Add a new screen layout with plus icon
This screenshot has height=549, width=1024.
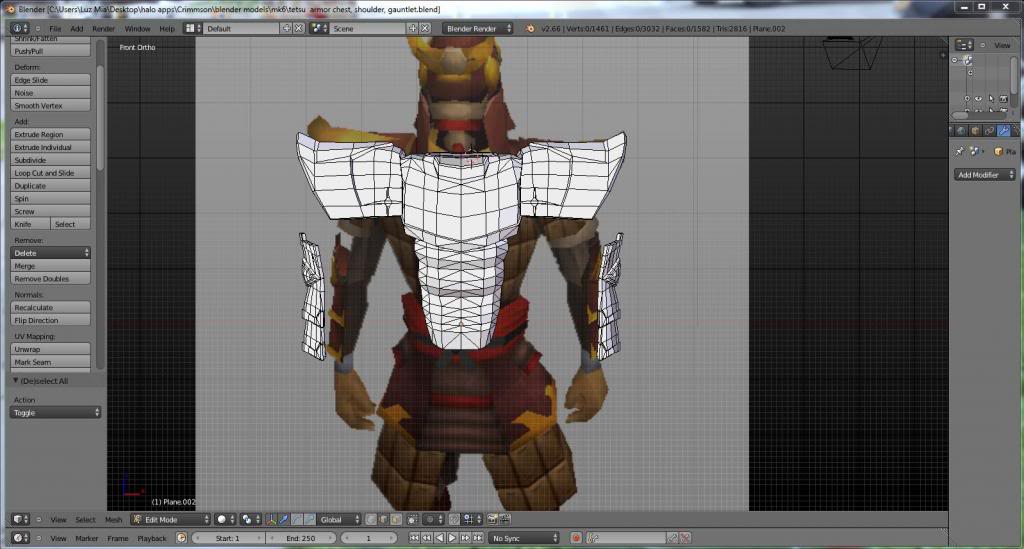click(287, 28)
